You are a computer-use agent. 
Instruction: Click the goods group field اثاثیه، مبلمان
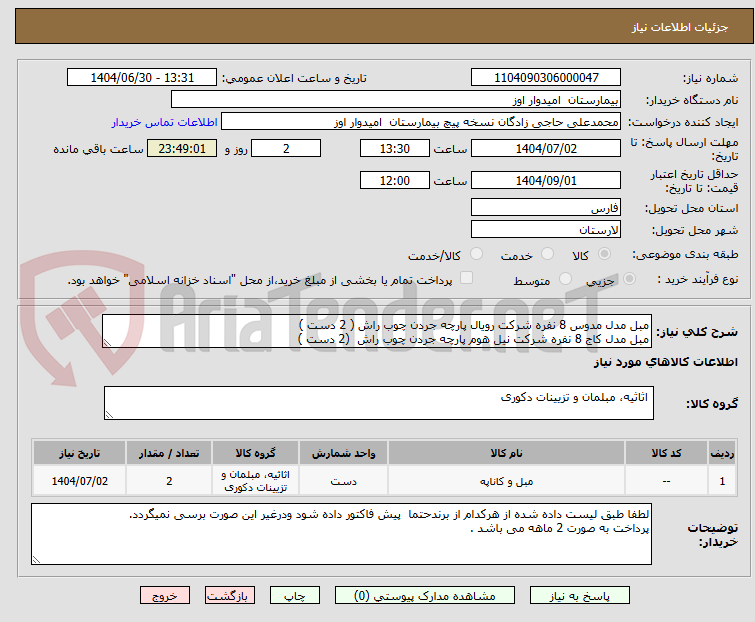pyautogui.click(x=378, y=403)
